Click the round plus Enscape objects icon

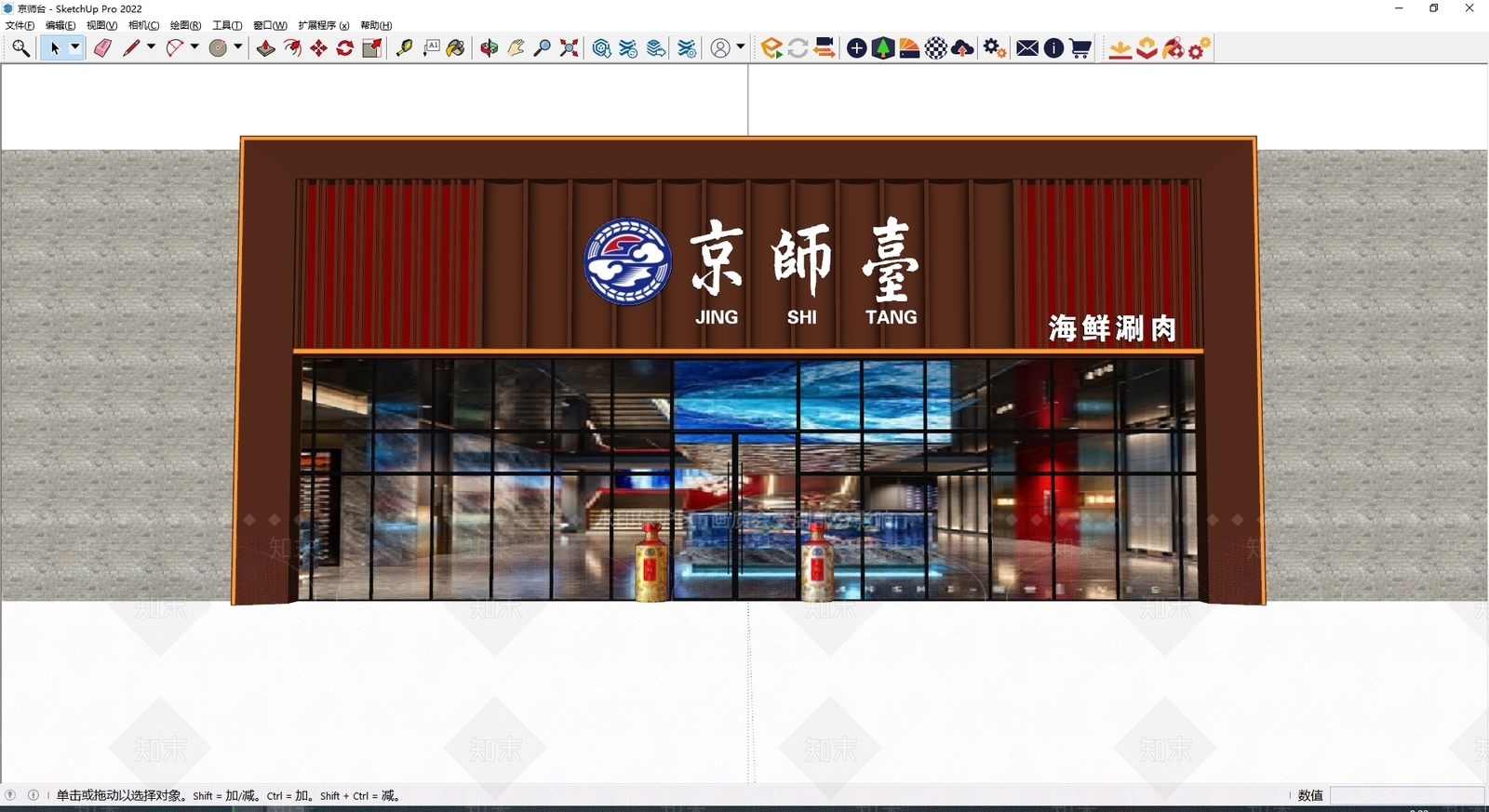[x=857, y=48]
